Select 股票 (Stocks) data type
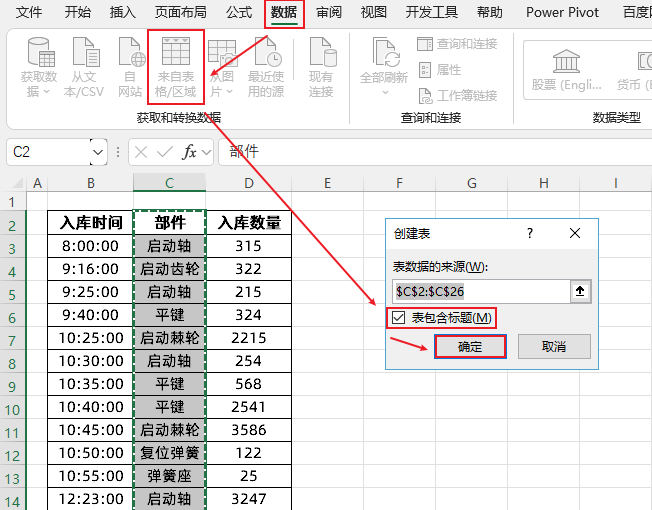The image size is (652, 510). tap(566, 70)
